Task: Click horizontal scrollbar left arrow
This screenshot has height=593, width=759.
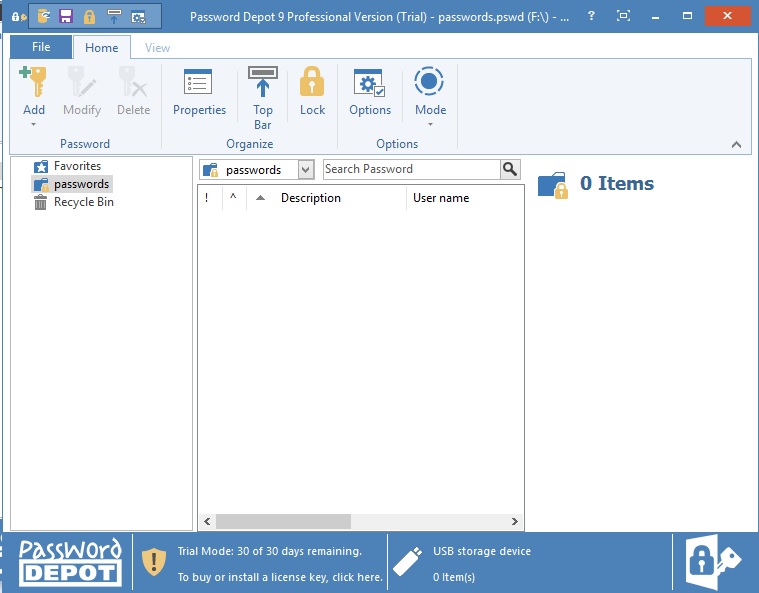Action: coord(207,521)
